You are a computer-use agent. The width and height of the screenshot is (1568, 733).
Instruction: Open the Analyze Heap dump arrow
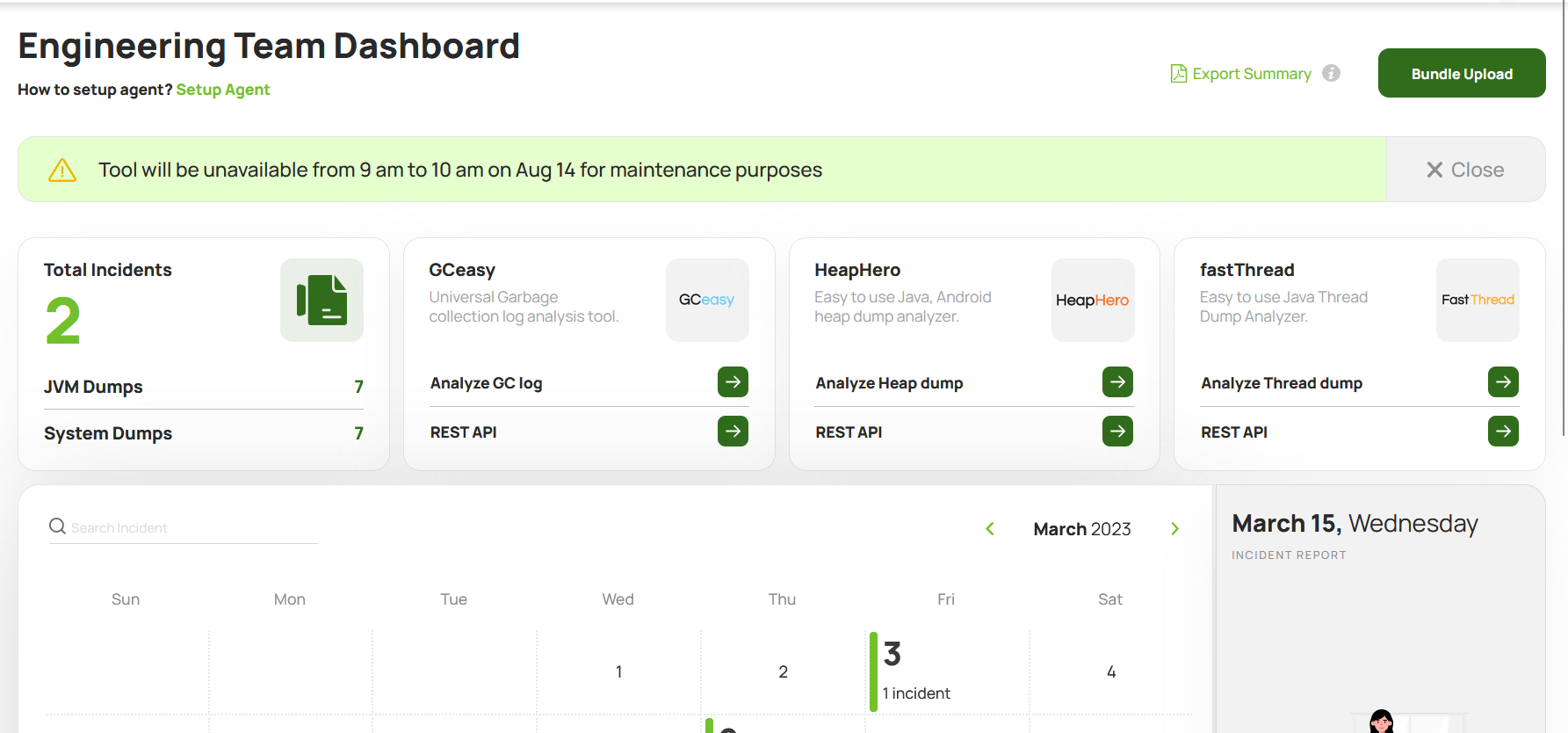click(1117, 382)
